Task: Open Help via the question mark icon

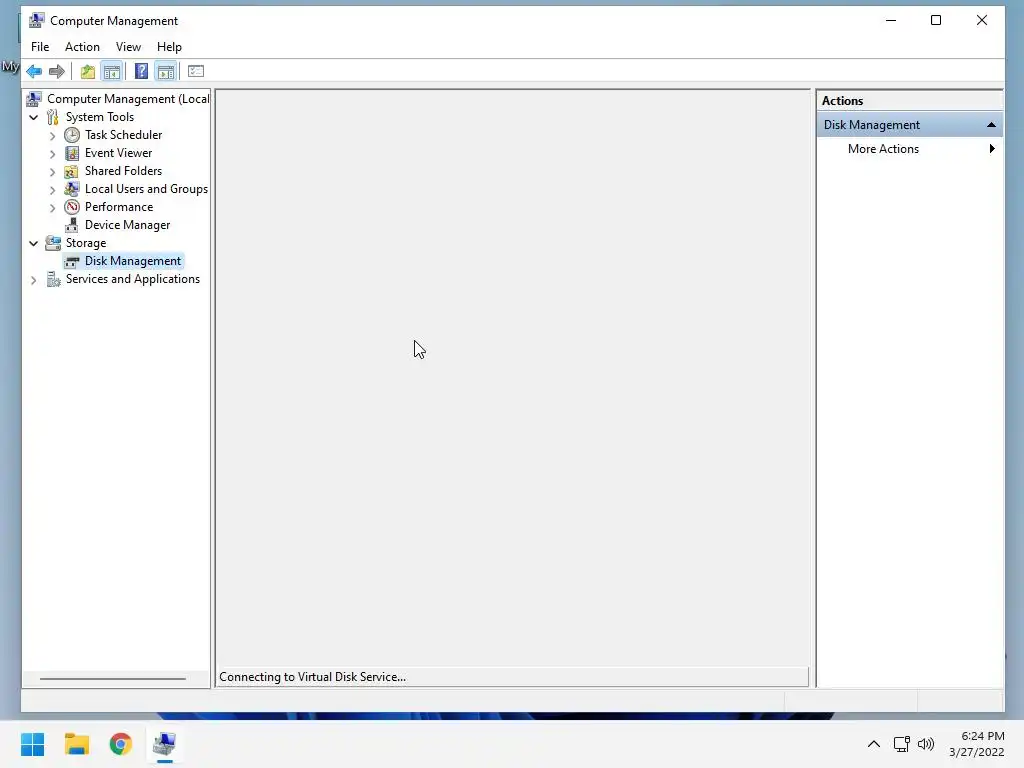Action: click(x=141, y=71)
